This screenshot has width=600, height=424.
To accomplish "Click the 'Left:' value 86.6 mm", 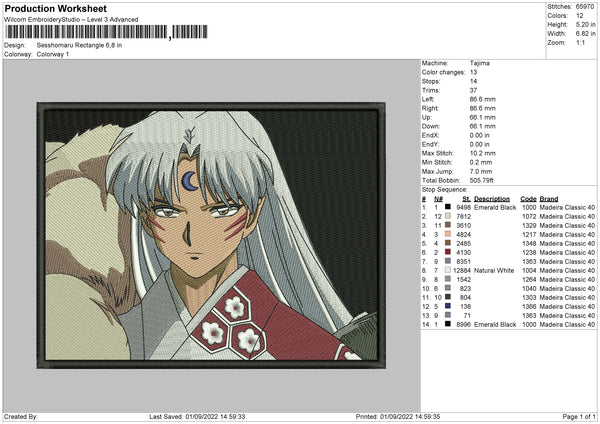I will (483, 99).
